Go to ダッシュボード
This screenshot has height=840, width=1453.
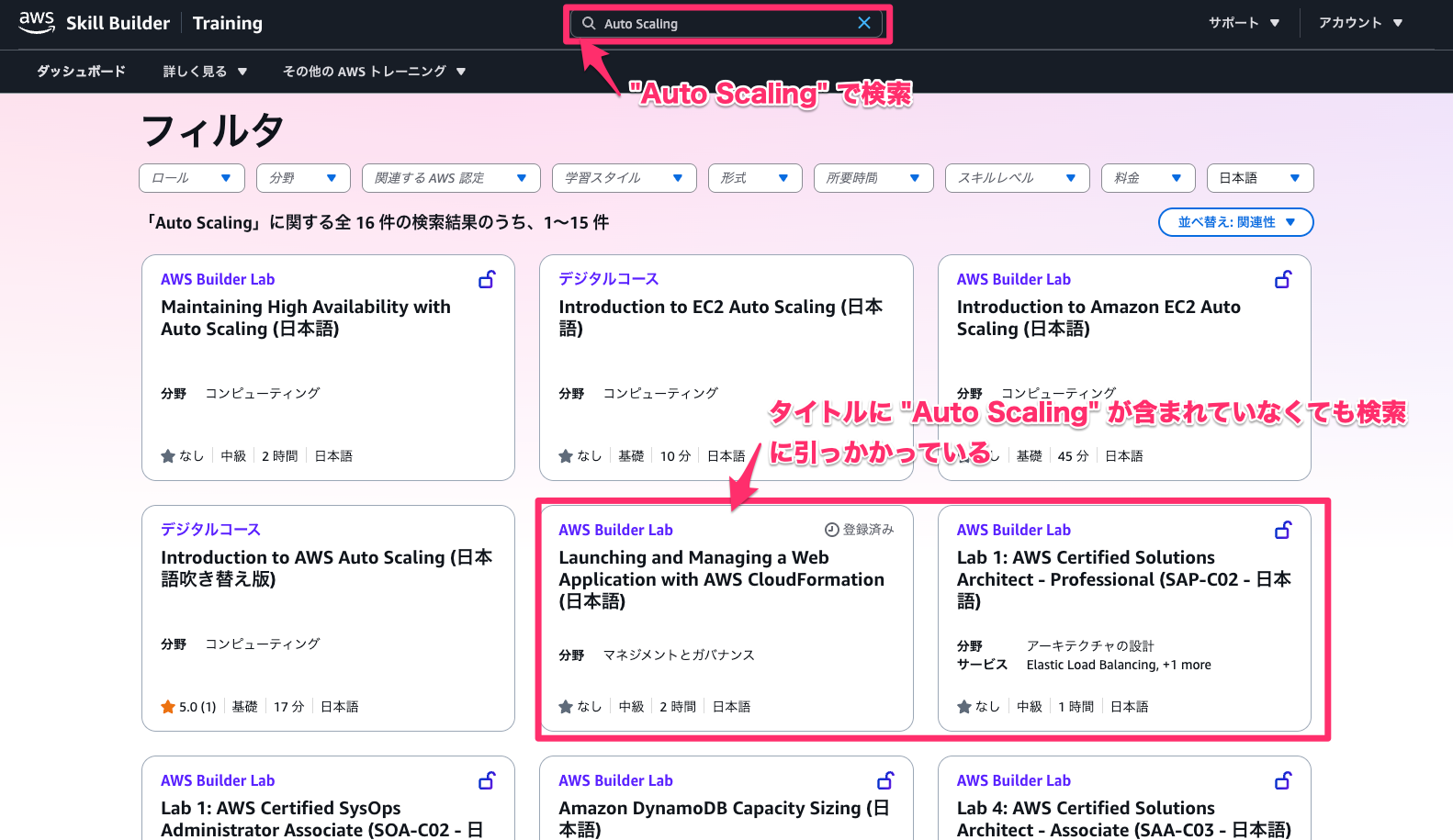point(81,71)
